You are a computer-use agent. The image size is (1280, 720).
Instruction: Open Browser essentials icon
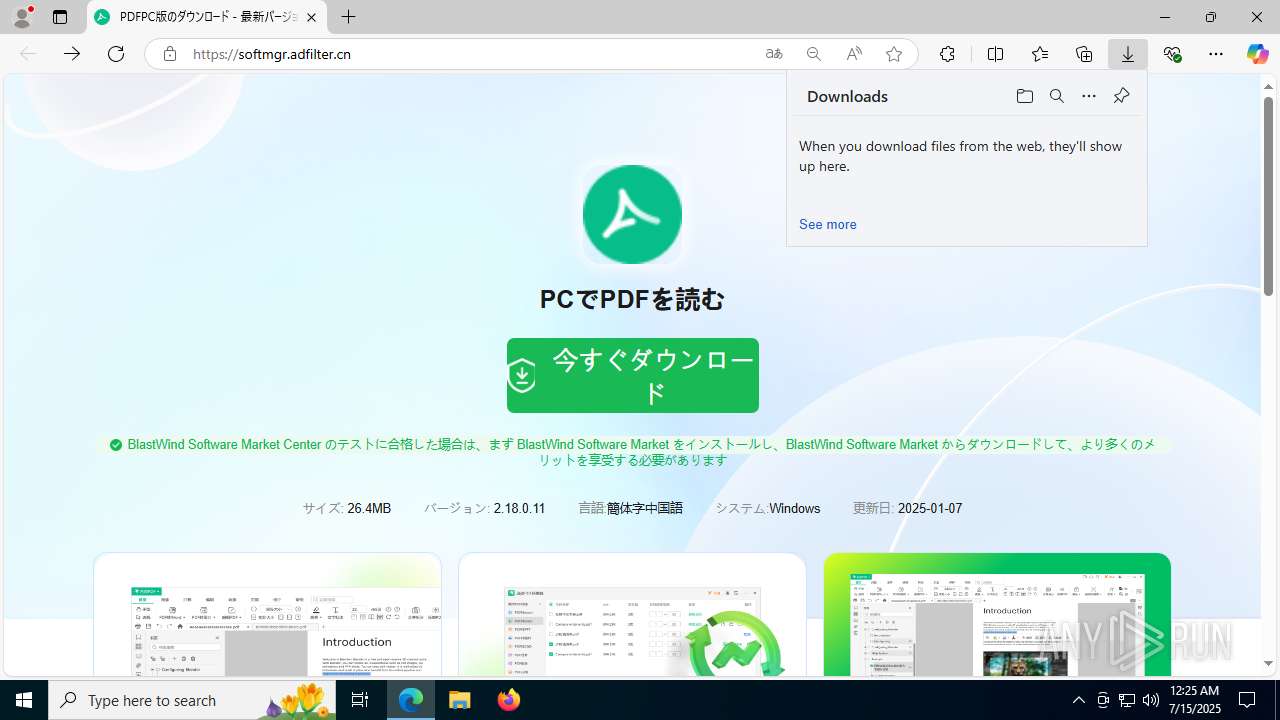[1172, 54]
